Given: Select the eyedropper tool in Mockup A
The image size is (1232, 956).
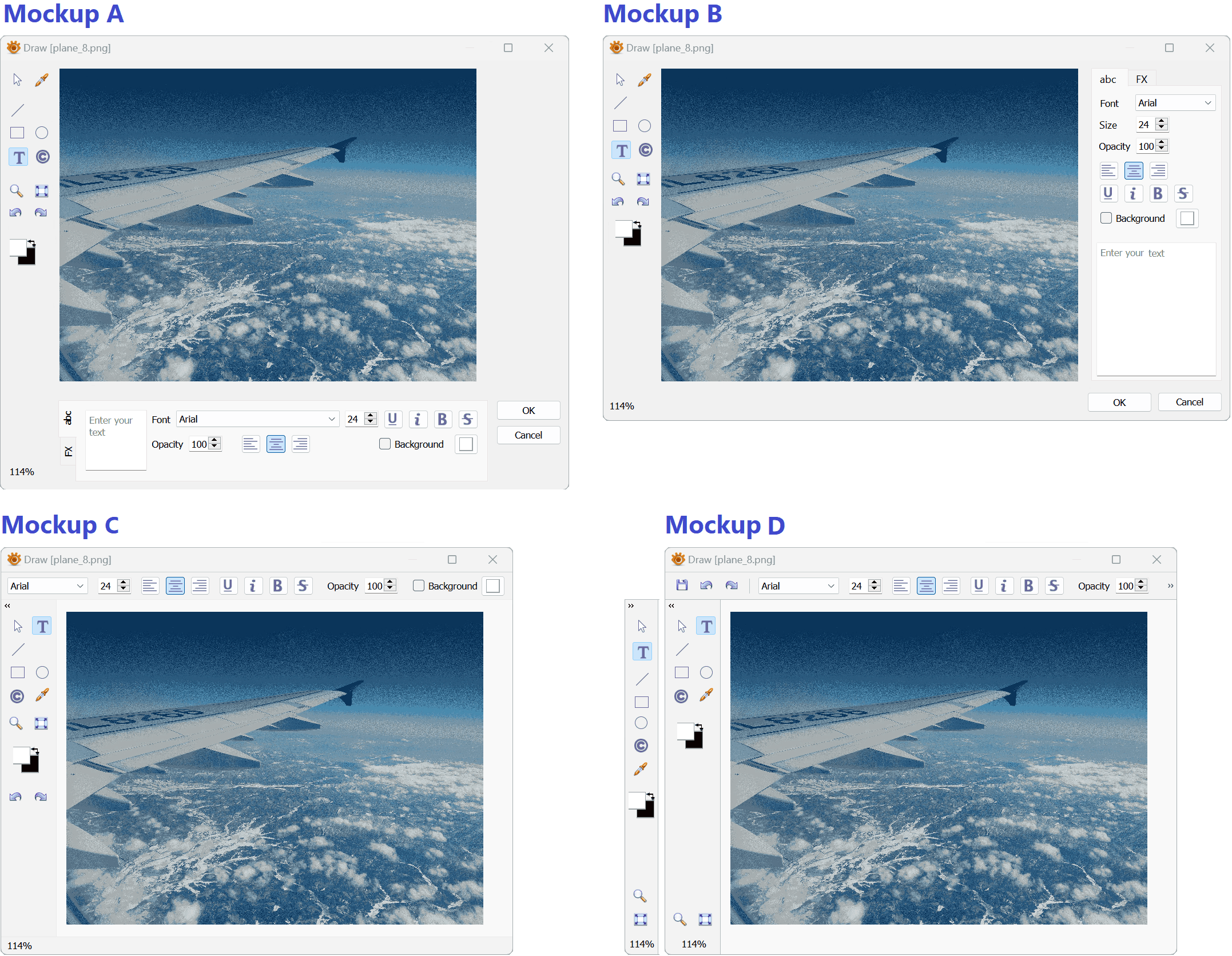Looking at the screenshot, I should coord(42,80).
